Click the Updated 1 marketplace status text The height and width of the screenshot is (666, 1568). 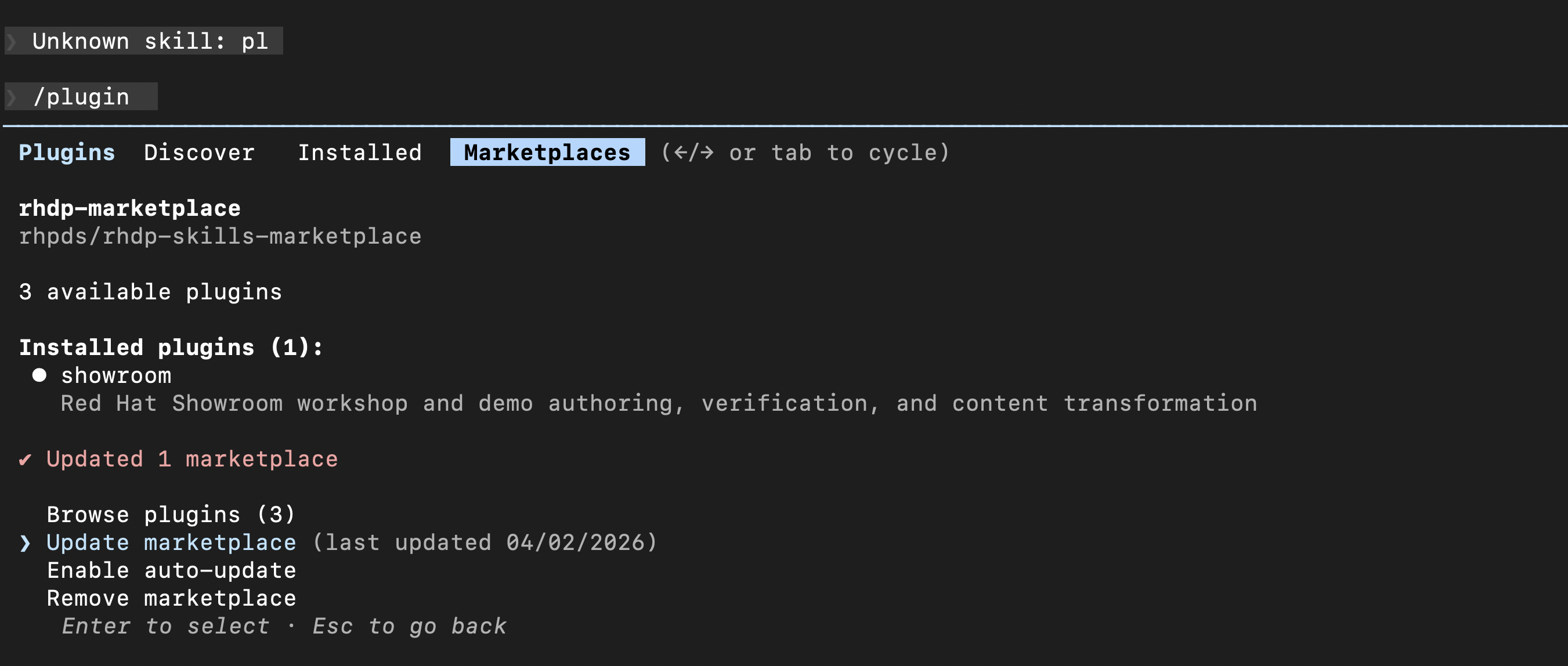click(192, 459)
